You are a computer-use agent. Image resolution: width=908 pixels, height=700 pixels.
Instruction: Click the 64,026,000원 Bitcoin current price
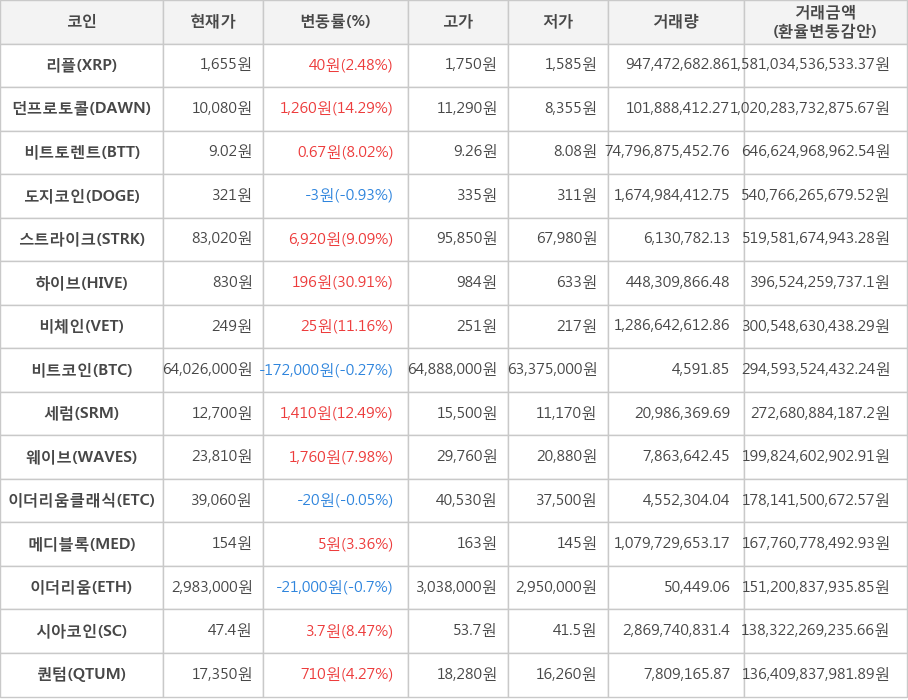[x=208, y=369]
